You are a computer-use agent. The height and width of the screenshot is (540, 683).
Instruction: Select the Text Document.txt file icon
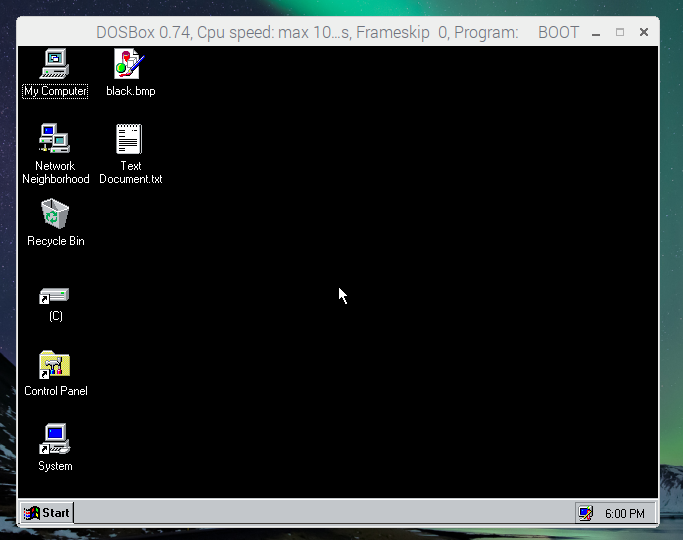129,139
